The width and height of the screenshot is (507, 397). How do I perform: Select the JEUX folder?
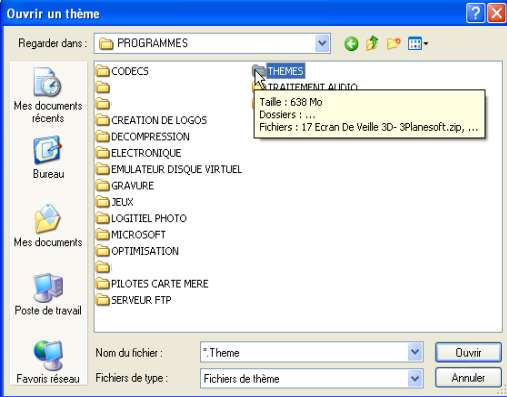(x=115, y=202)
